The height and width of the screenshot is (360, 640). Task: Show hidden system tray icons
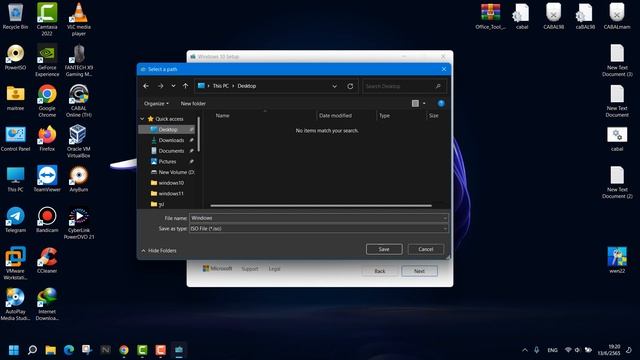click(x=525, y=350)
